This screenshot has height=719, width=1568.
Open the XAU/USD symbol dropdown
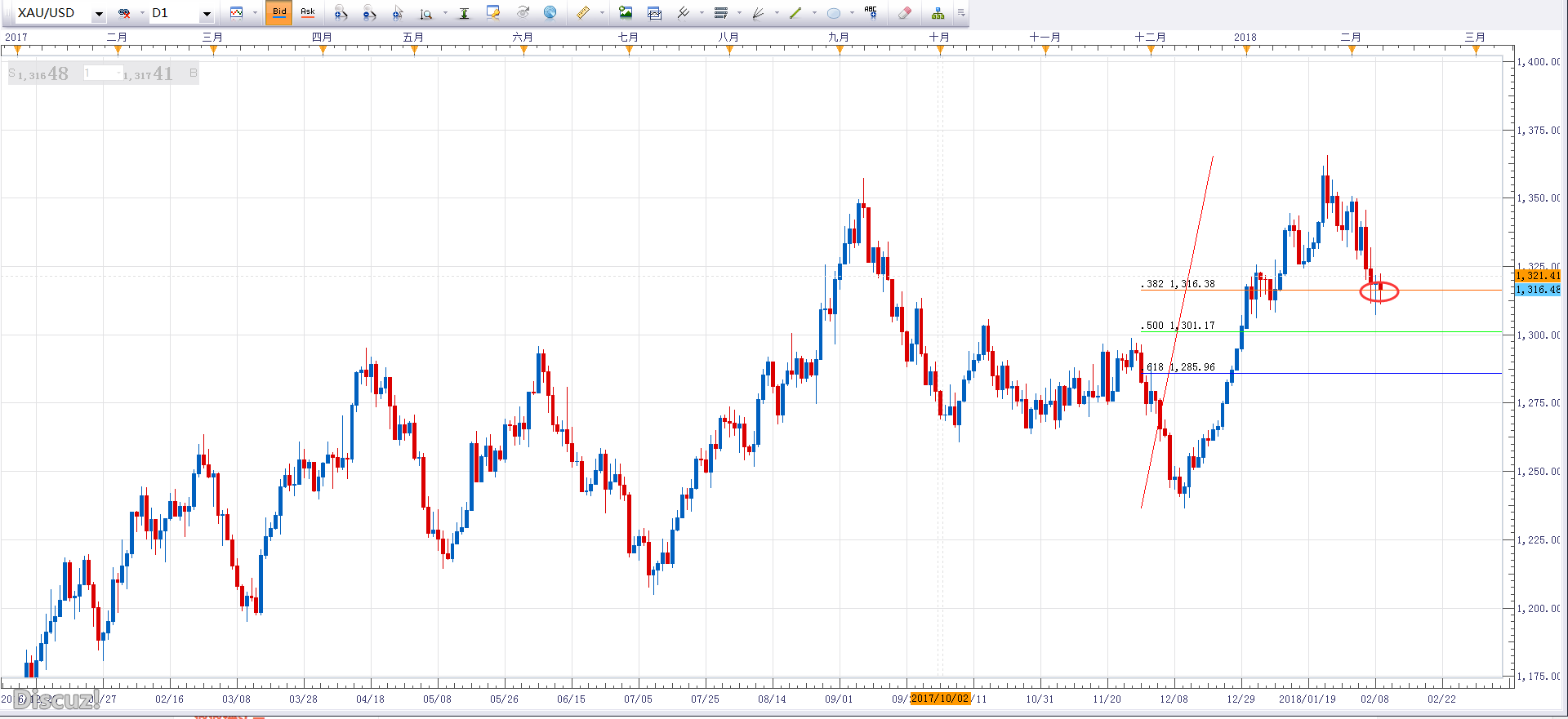coord(99,14)
